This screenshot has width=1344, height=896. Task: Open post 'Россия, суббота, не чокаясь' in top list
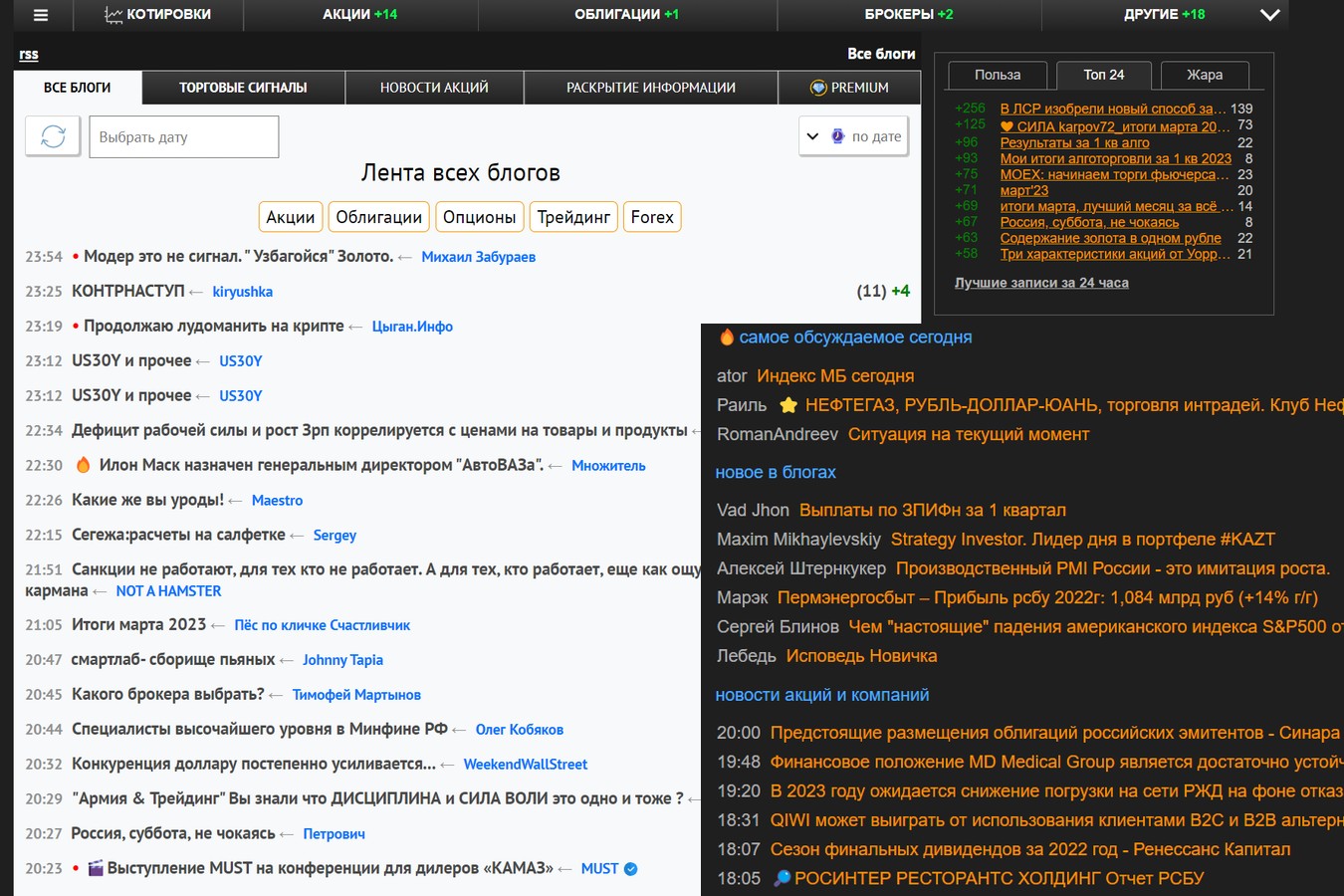click(1089, 222)
